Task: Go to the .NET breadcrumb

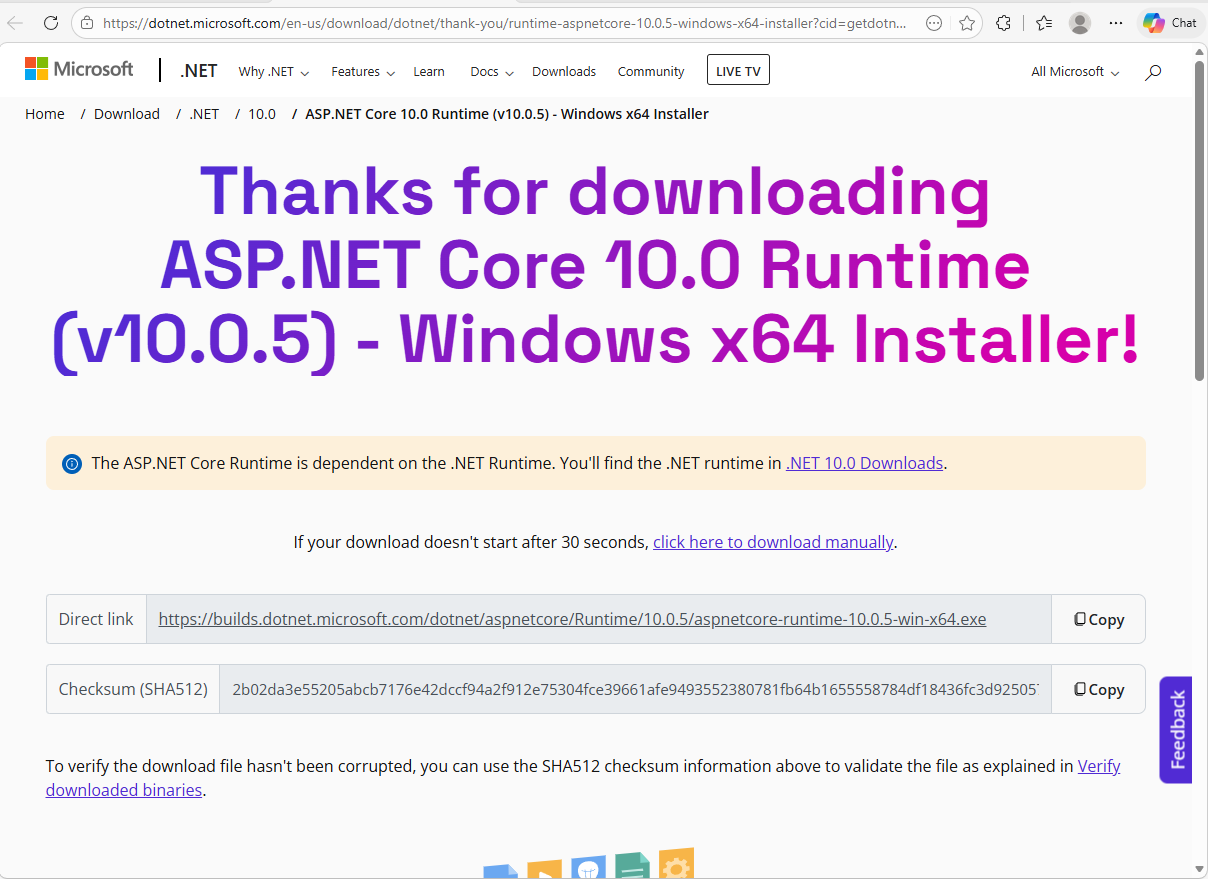Action: pos(204,114)
